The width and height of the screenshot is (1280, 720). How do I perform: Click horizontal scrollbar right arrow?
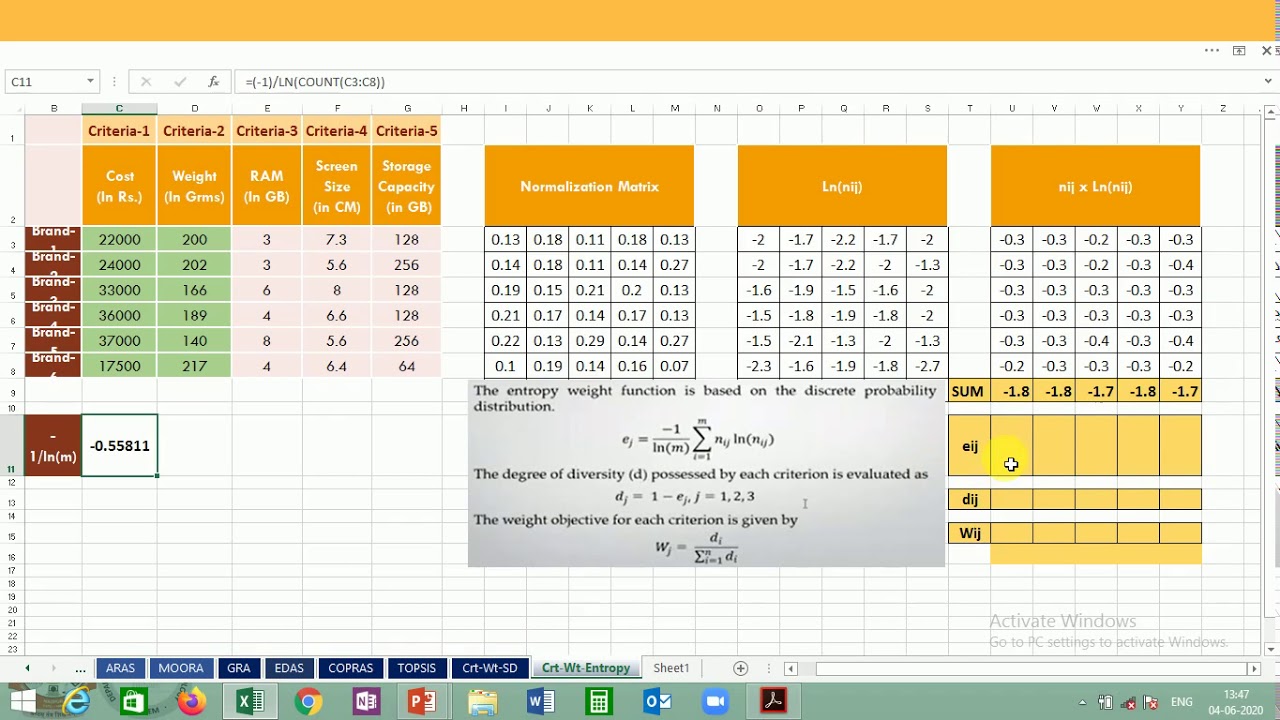[x=1254, y=668]
